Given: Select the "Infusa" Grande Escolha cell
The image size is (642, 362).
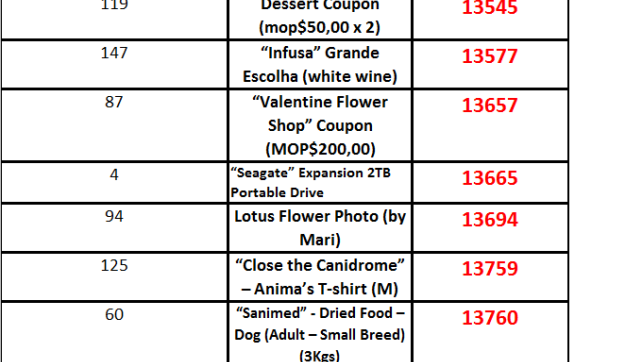Looking at the screenshot, I should pyautogui.click(x=320, y=64).
